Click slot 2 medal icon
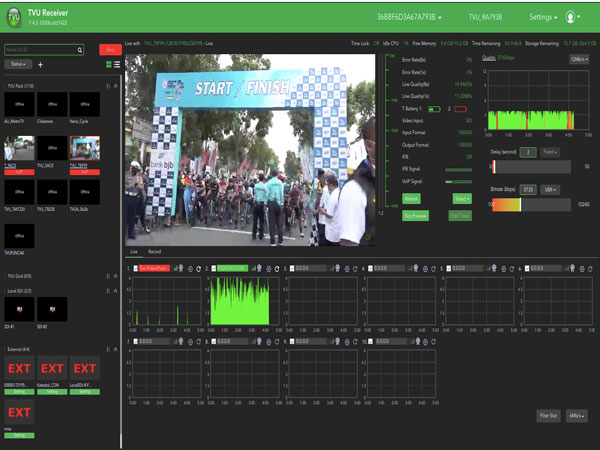 tap(259, 268)
